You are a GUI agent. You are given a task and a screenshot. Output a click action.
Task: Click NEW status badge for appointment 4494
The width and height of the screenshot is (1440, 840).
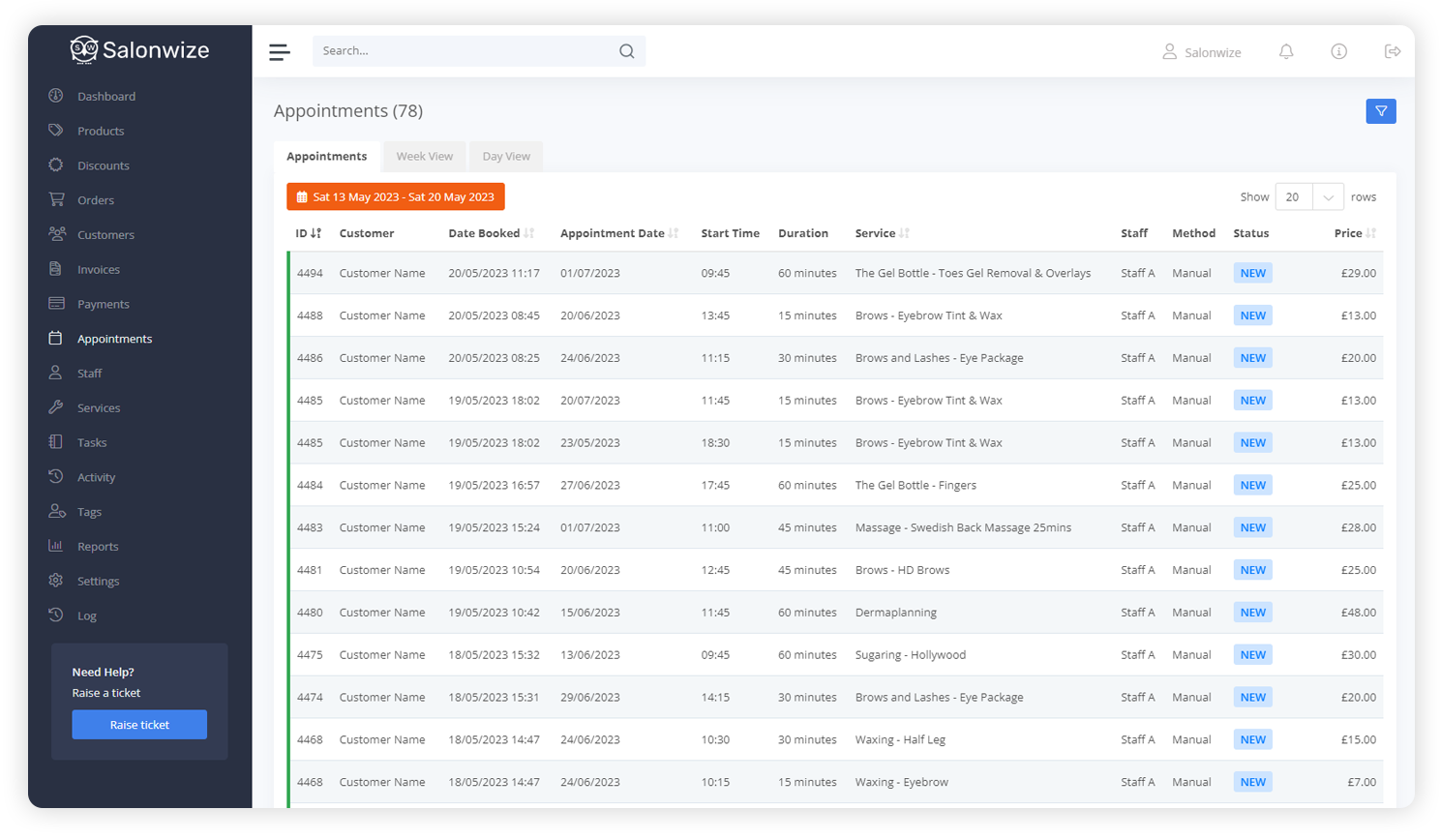click(x=1252, y=274)
